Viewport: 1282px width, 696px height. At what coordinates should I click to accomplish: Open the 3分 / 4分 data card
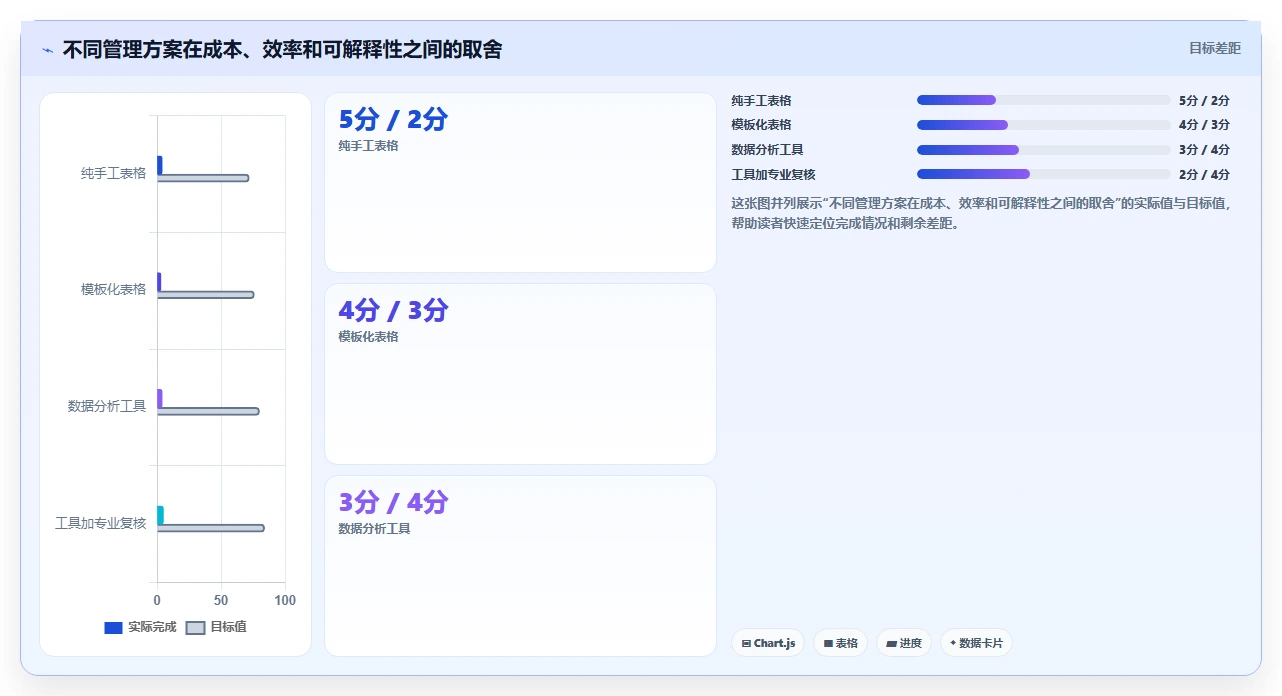tap(520, 566)
